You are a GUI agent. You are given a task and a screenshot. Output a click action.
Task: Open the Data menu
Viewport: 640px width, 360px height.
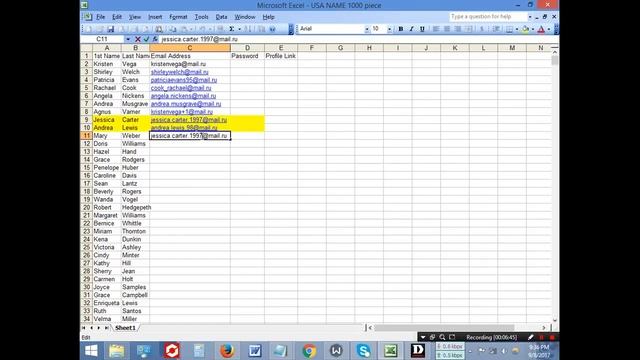point(221,17)
